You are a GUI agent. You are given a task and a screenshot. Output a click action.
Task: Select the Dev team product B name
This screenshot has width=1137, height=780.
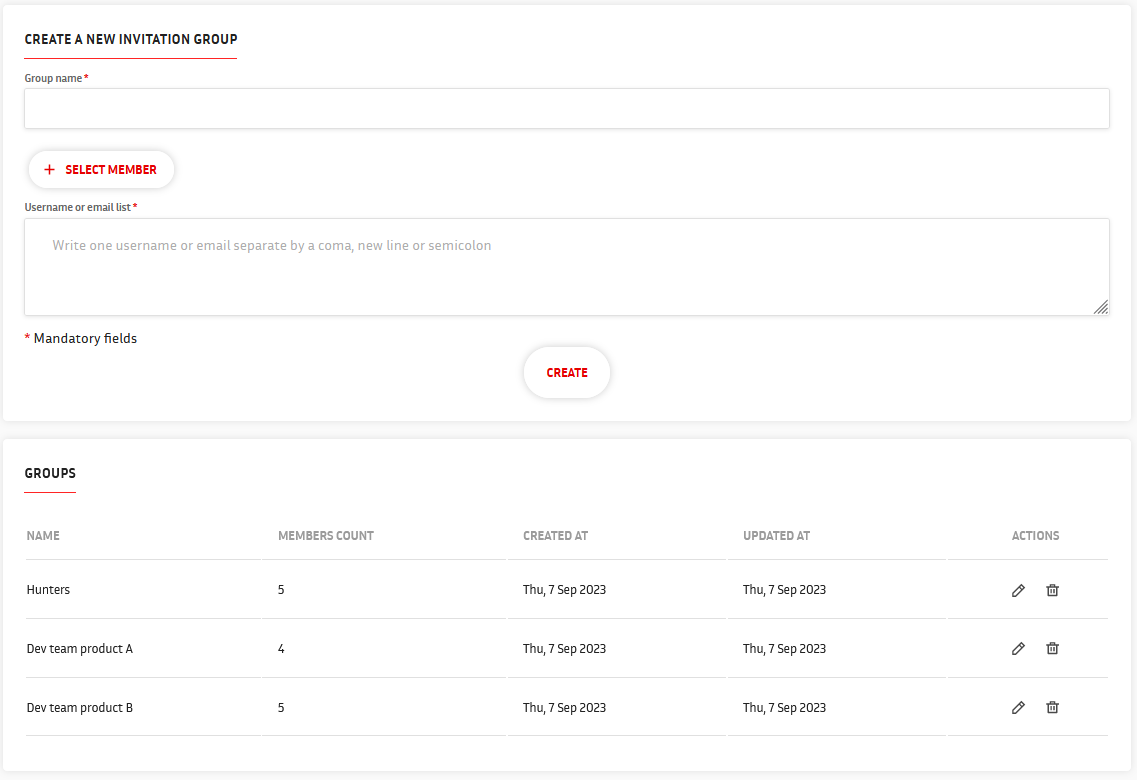(x=80, y=708)
